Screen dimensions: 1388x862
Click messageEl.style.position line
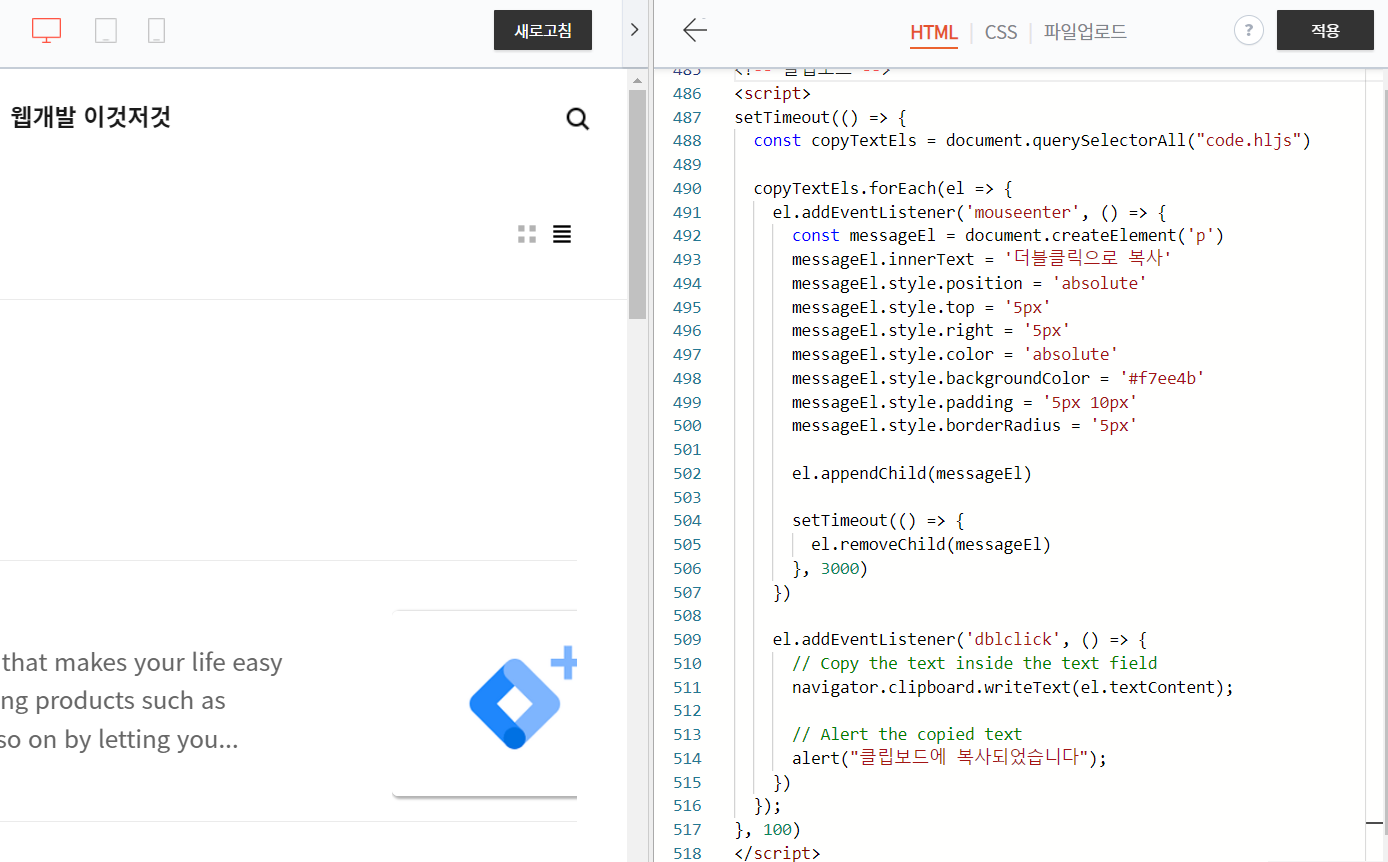[x=969, y=283]
